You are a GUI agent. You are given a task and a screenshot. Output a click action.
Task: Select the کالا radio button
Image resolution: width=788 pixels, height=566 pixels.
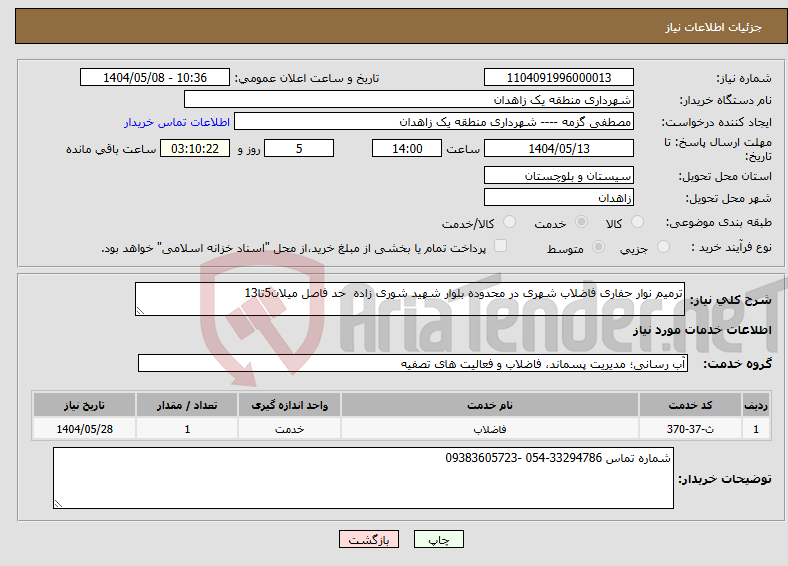coord(637,222)
